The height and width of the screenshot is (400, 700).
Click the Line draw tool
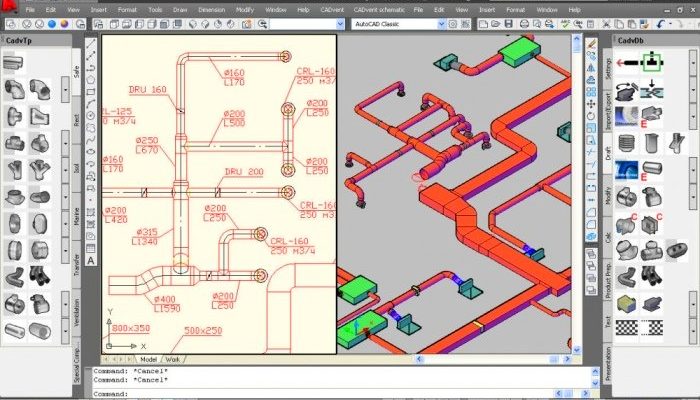(92, 46)
